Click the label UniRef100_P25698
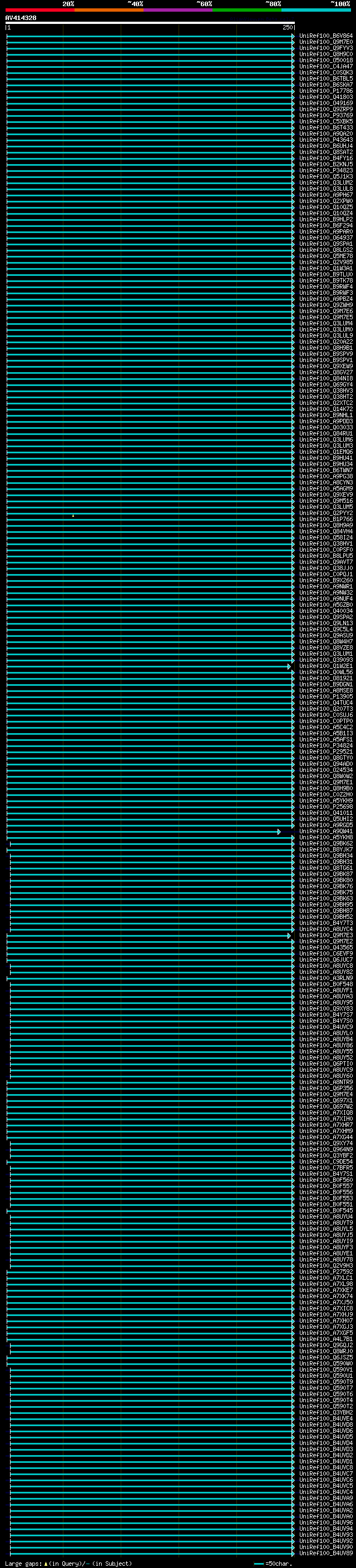 325,807
